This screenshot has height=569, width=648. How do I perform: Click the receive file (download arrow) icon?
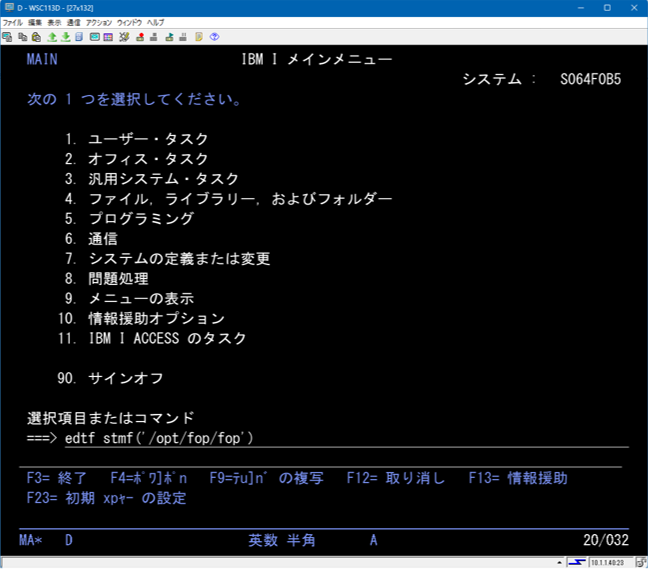(65, 37)
